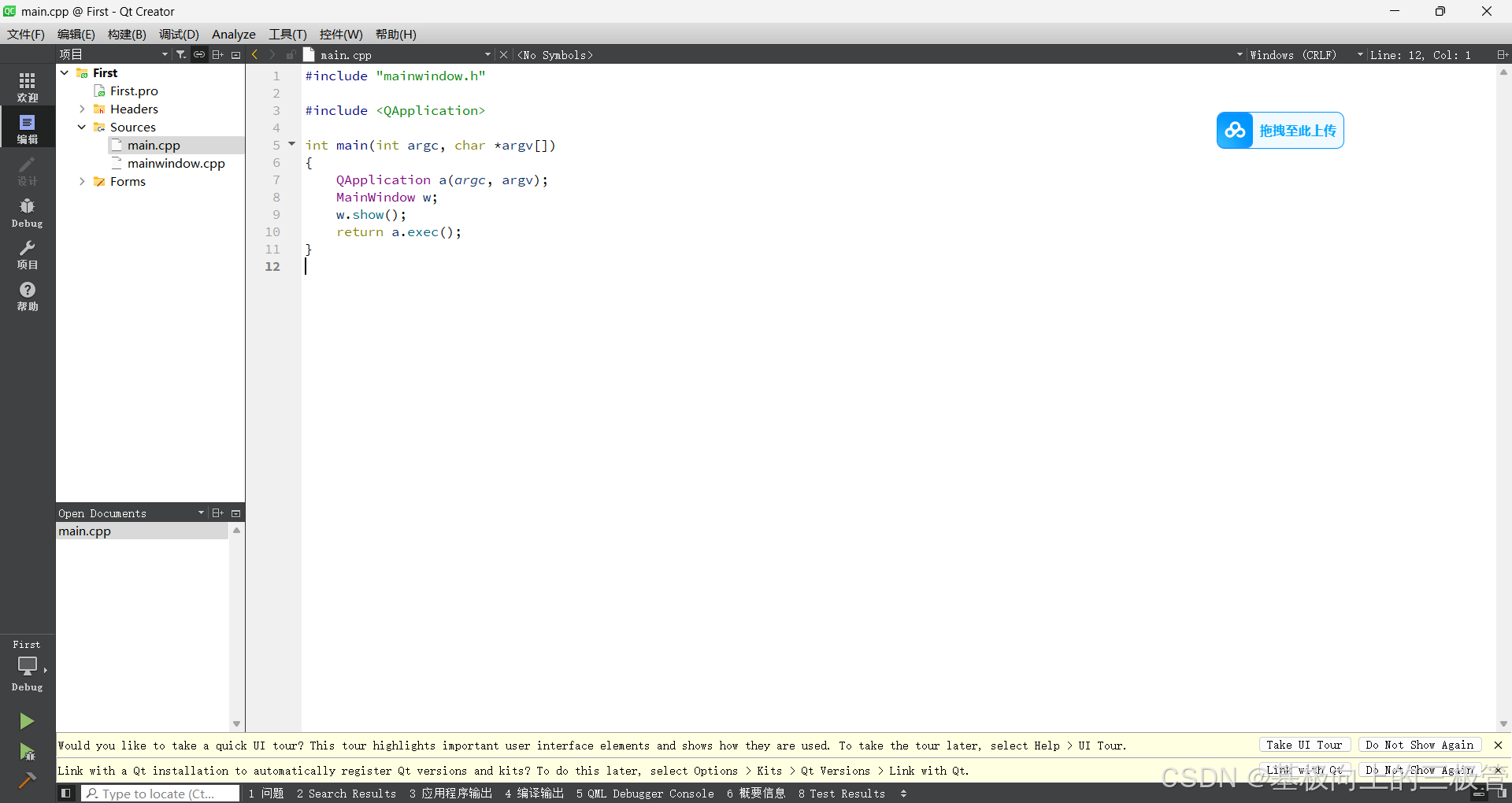1512x803 pixels.
Task: Open the Design (设计) mode
Action: coord(28,170)
